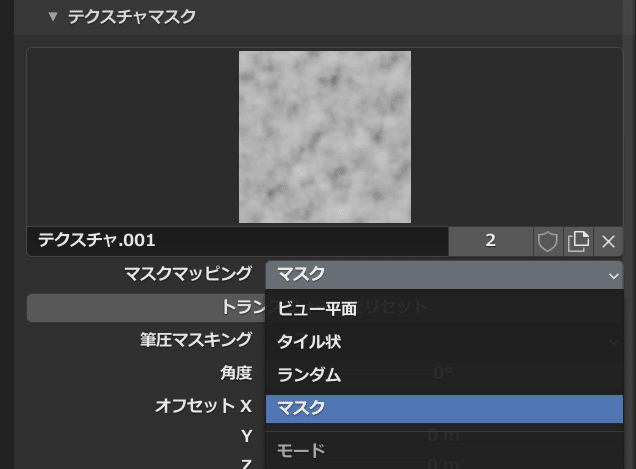The width and height of the screenshot is (636, 469).
Task: Collapse the テクスチャマスク panel triangle
Action: tap(52, 17)
